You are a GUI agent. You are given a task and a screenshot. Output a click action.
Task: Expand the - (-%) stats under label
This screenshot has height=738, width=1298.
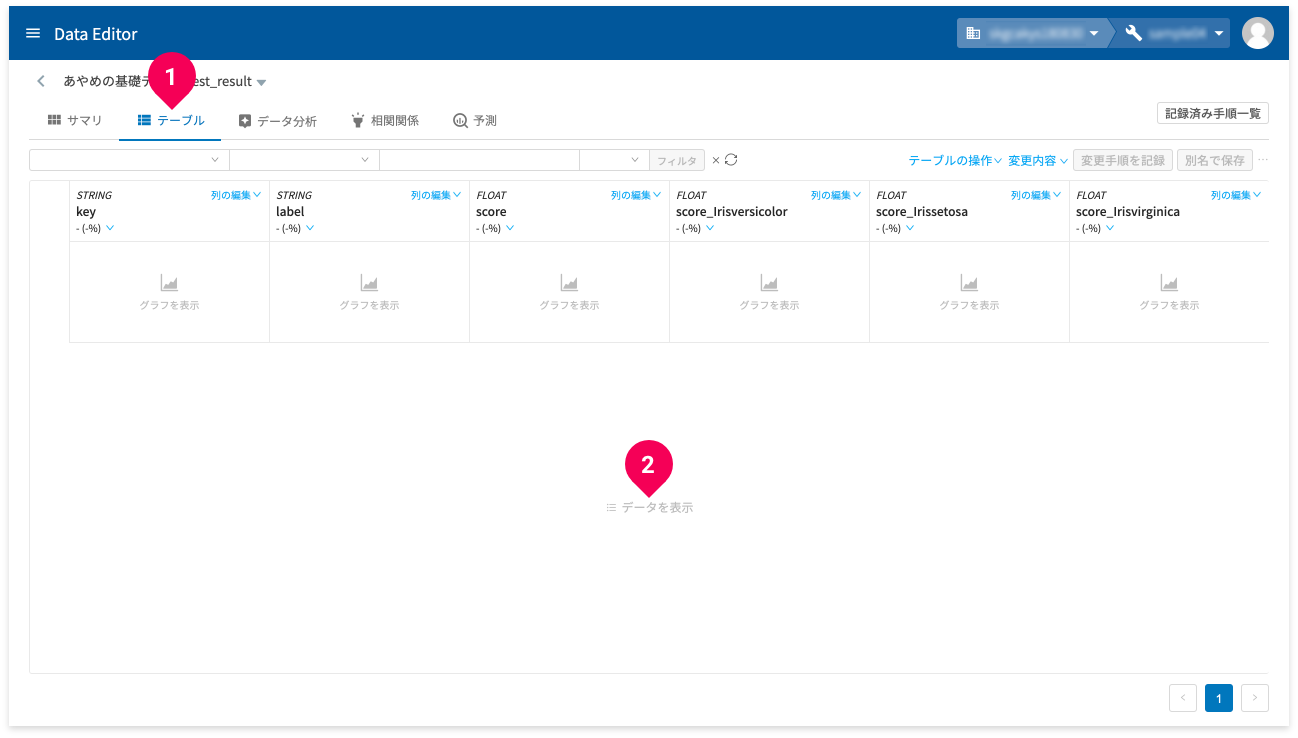310,228
